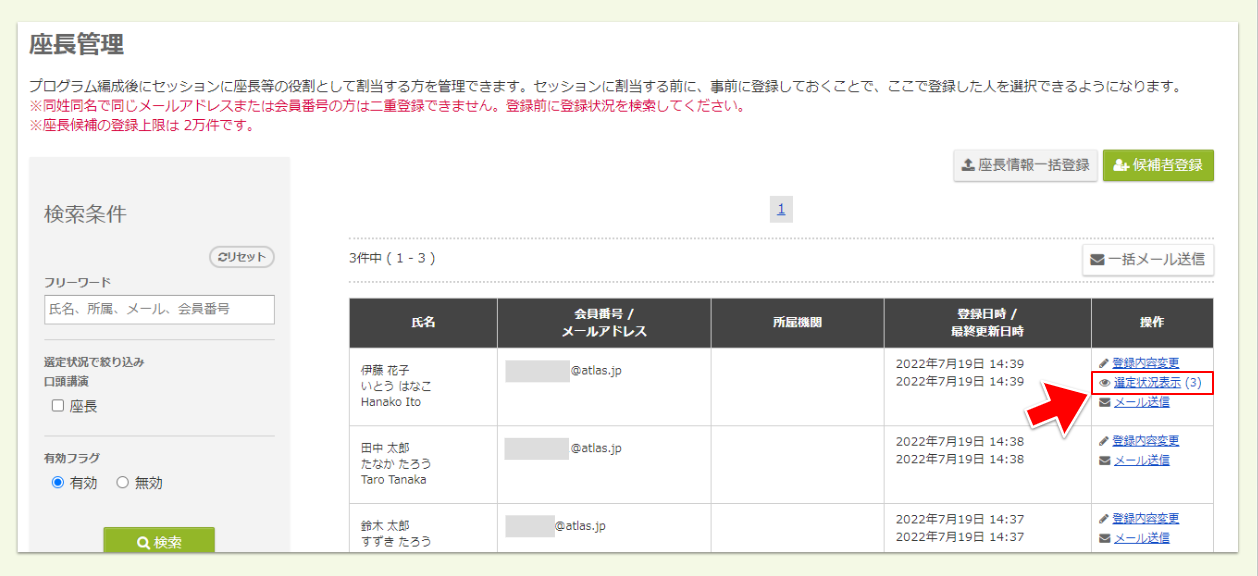
Task: Click the フリーワード search input field
Action: pyautogui.click(x=159, y=309)
